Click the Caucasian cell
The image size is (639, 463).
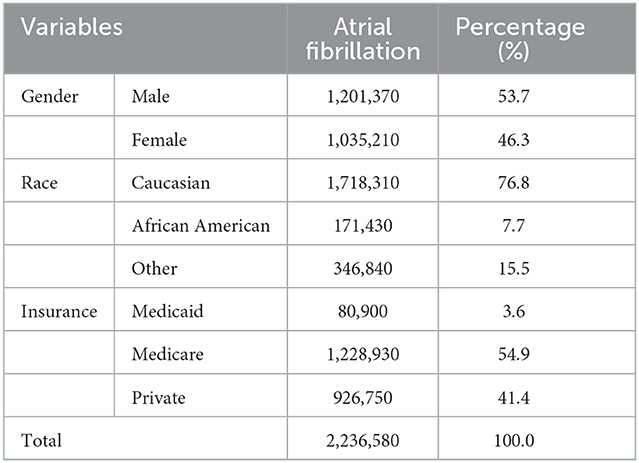pyautogui.click(x=170, y=184)
